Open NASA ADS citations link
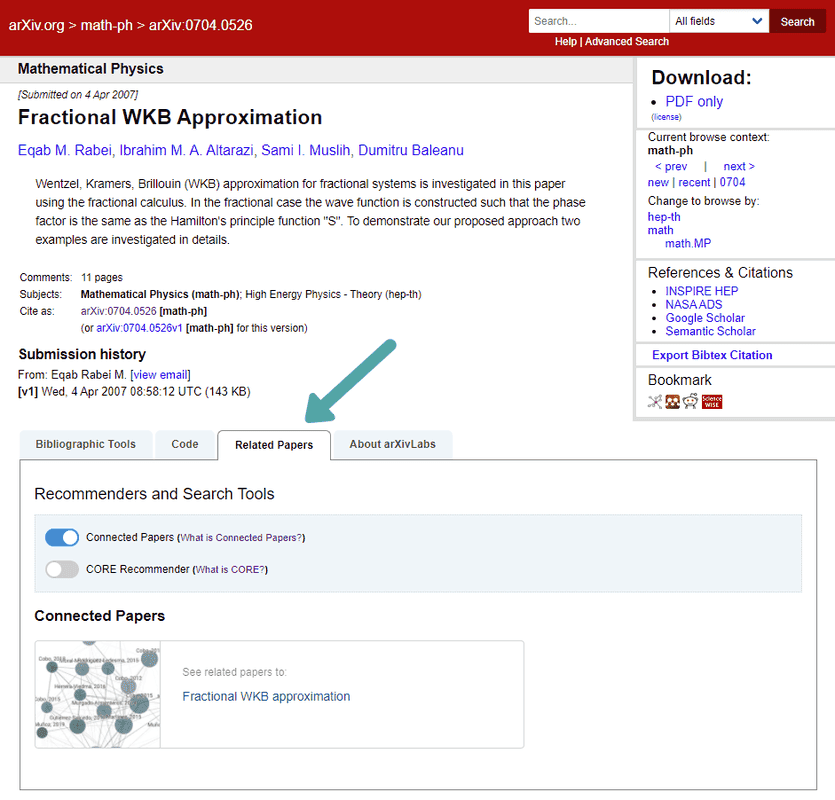Image resolution: width=835 pixels, height=800 pixels. 693,305
